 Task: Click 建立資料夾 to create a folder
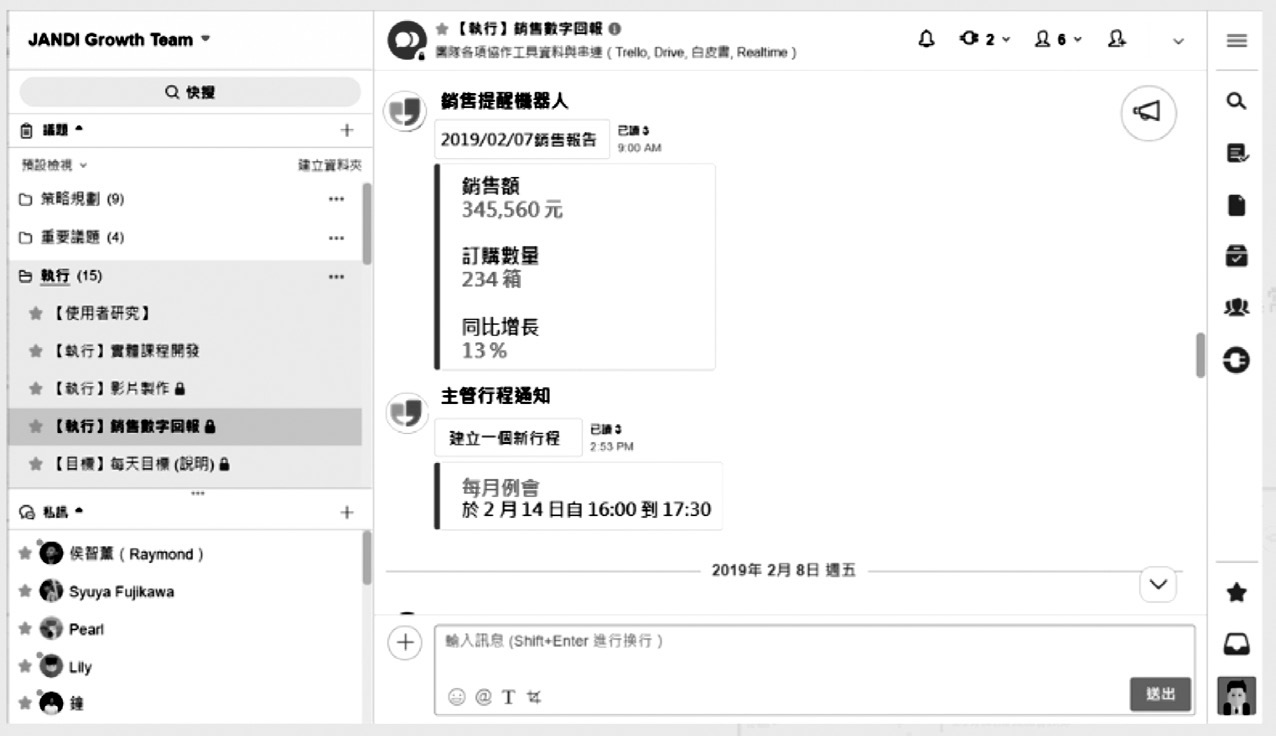[328, 164]
